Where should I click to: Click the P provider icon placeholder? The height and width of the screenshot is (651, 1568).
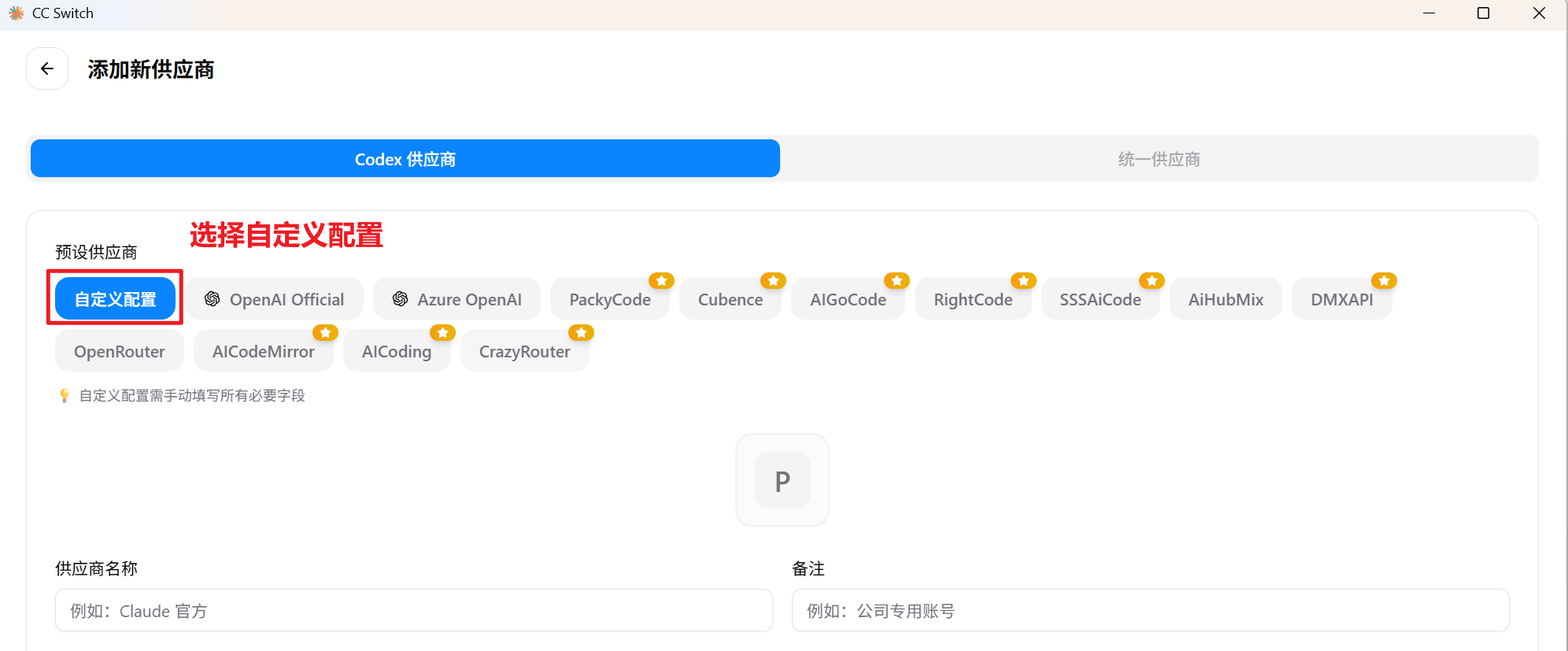coord(782,480)
